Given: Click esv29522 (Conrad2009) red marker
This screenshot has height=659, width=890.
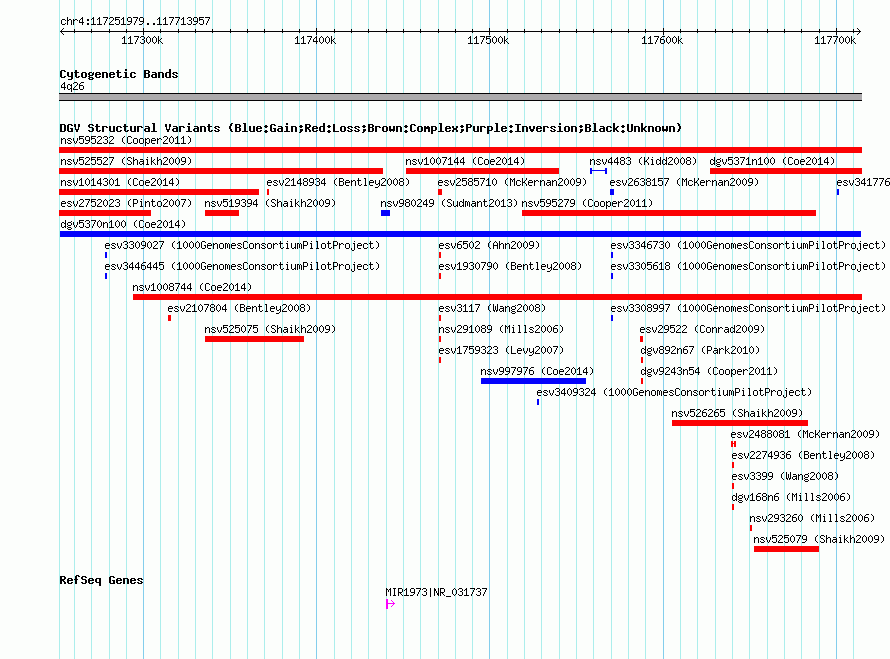Looking at the screenshot, I should (641, 339).
